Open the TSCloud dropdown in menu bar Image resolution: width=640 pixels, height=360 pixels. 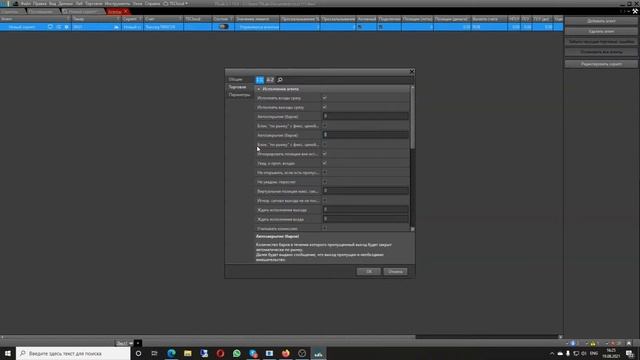pos(176,4)
